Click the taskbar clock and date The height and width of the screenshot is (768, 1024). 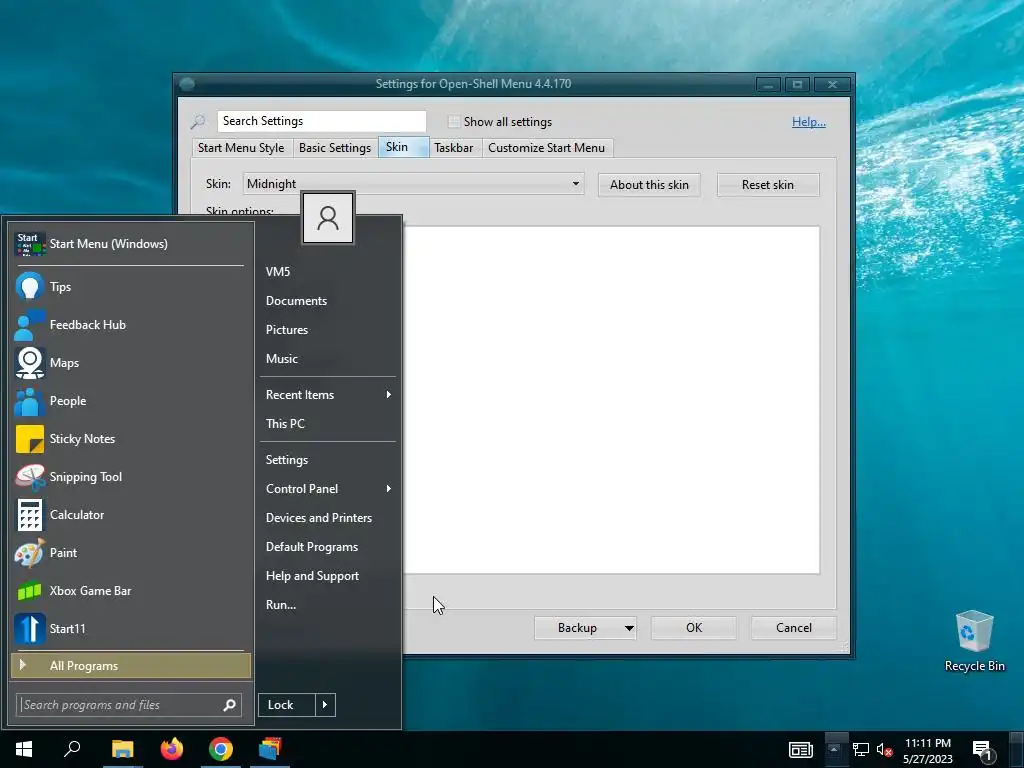coord(928,750)
